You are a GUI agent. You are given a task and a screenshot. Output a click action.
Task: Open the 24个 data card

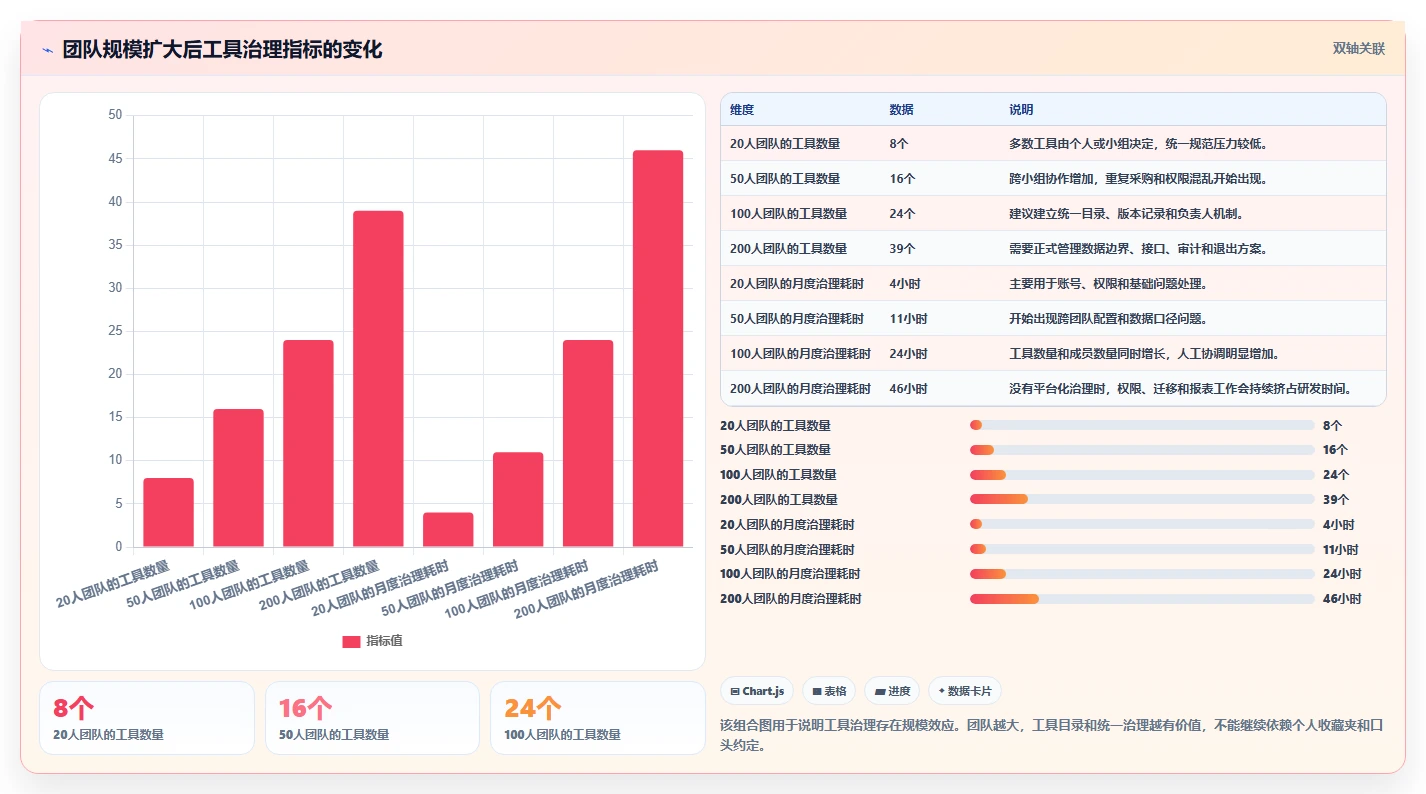coord(598,718)
